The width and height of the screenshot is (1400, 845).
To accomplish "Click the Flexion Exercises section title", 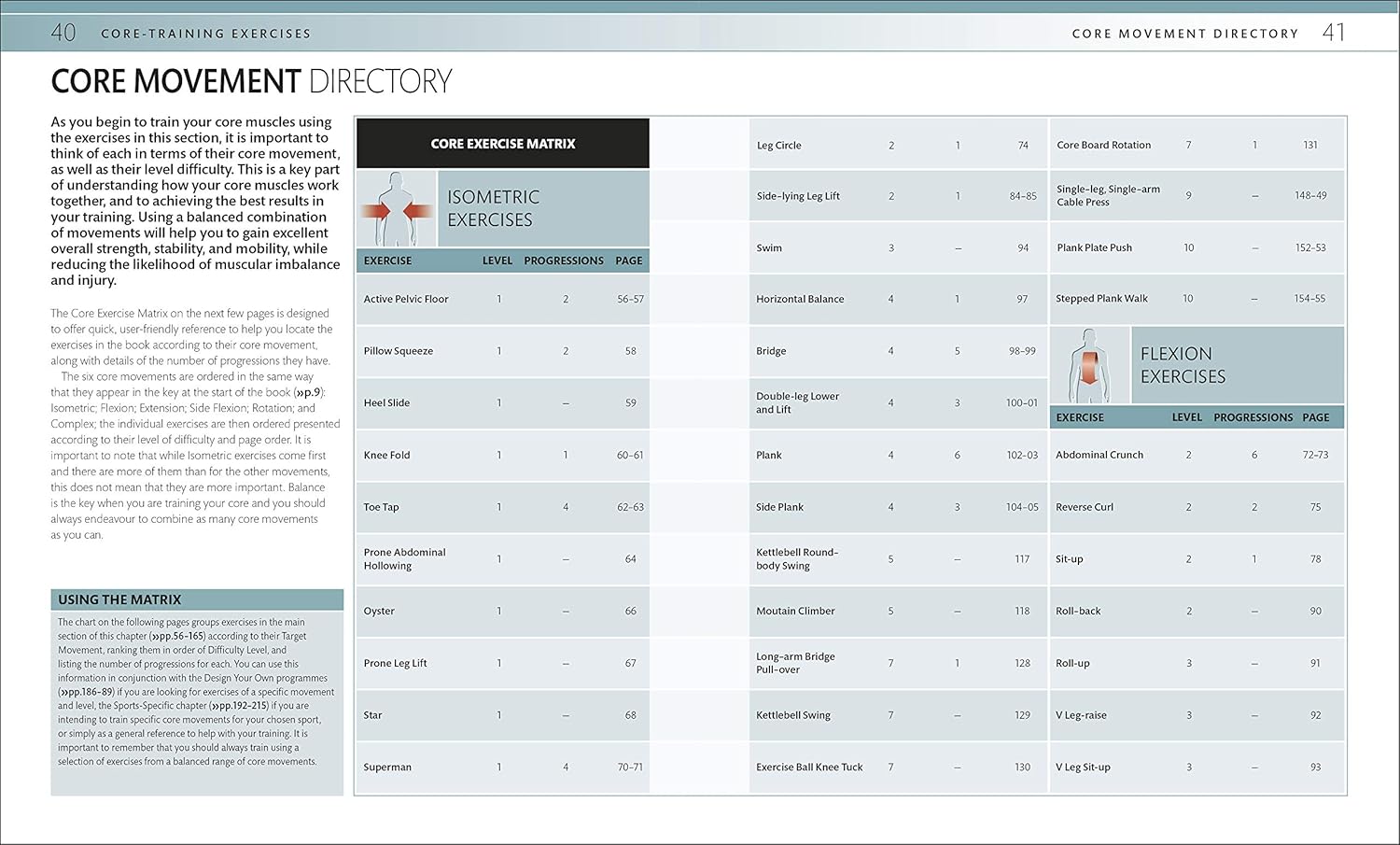I will pyautogui.click(x=1183, y=365).
